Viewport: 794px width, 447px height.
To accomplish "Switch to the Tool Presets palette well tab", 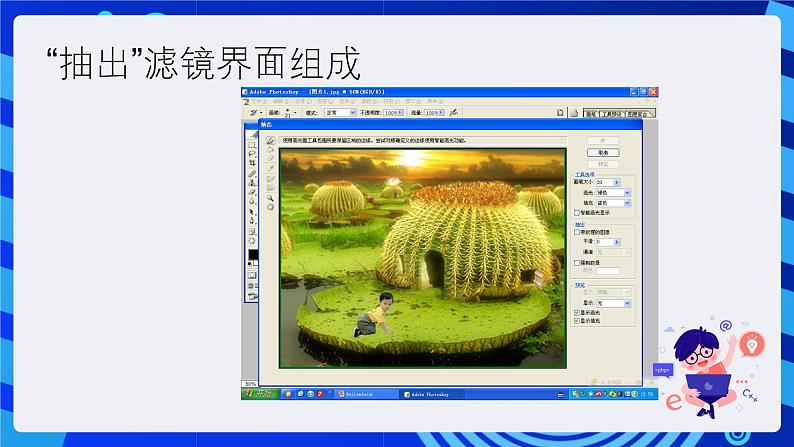I will tap(612, 114).
